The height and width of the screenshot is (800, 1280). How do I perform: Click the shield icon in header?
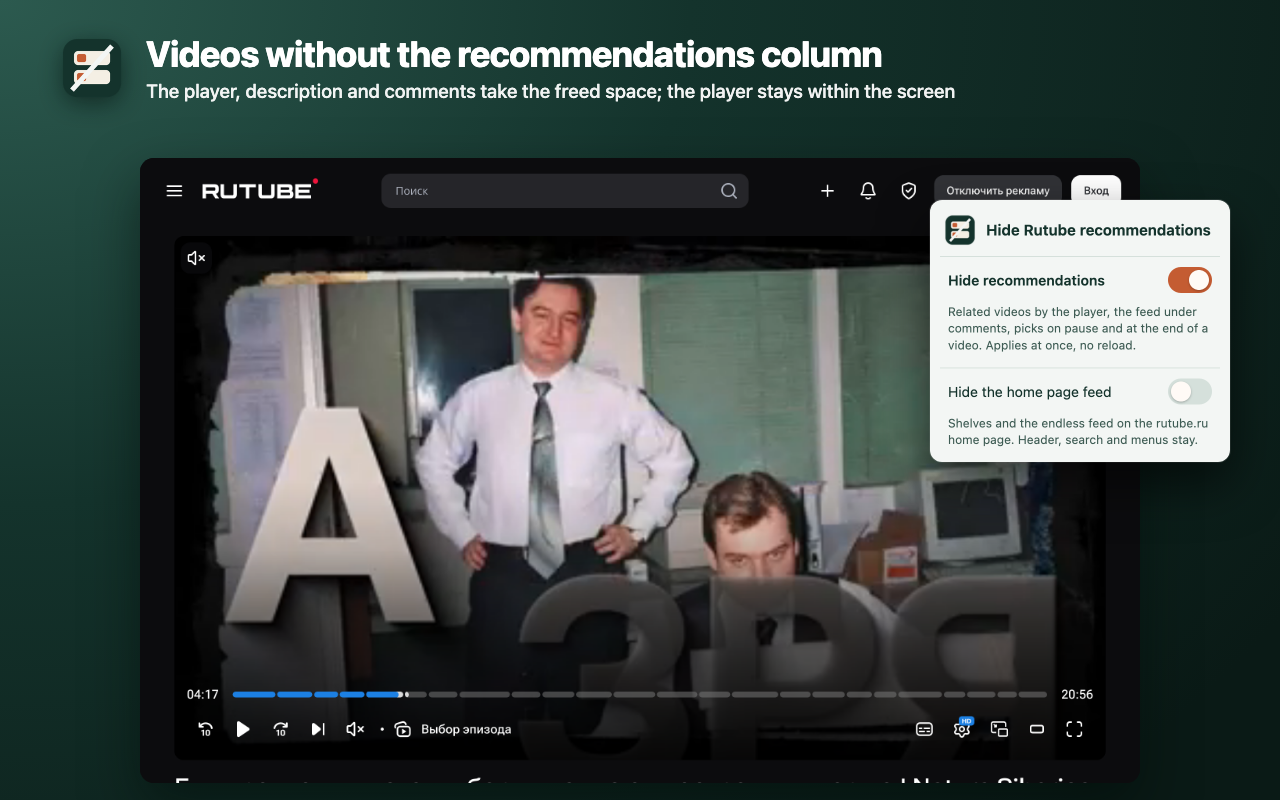coord(908,191)
